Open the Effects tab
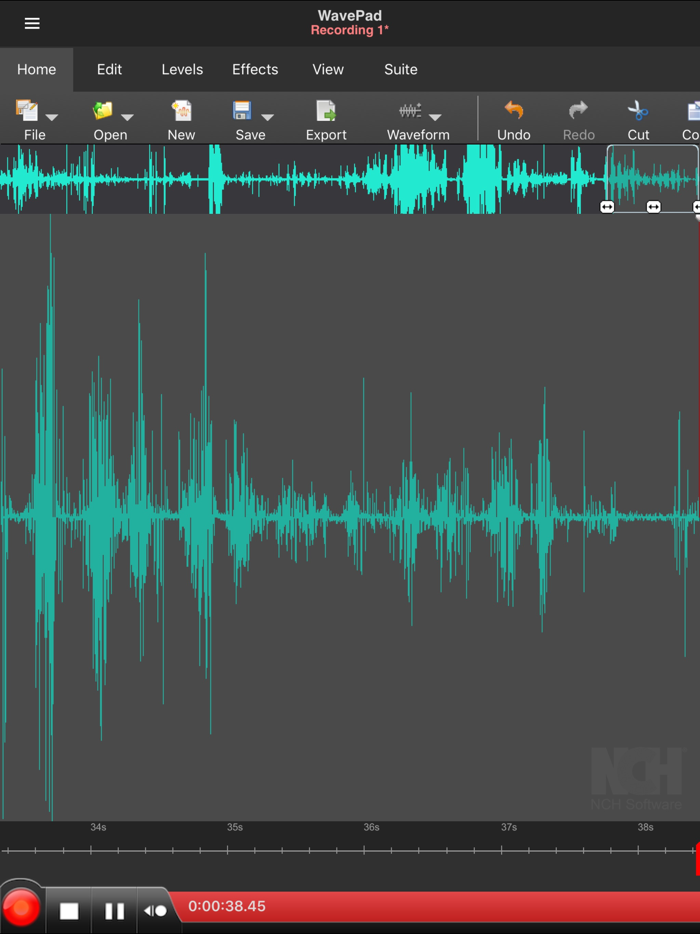The image size is (700, 934). click(255, 70)
